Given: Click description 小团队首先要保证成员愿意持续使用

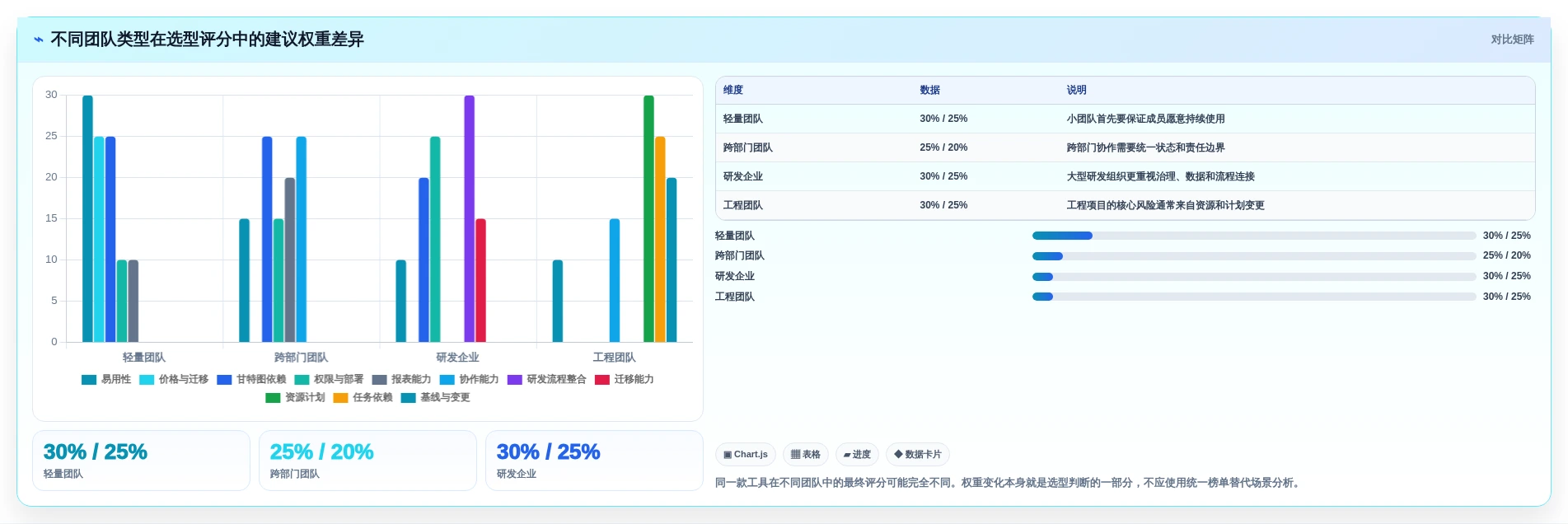Looking at the screenshot, I should pos(1145,119).
